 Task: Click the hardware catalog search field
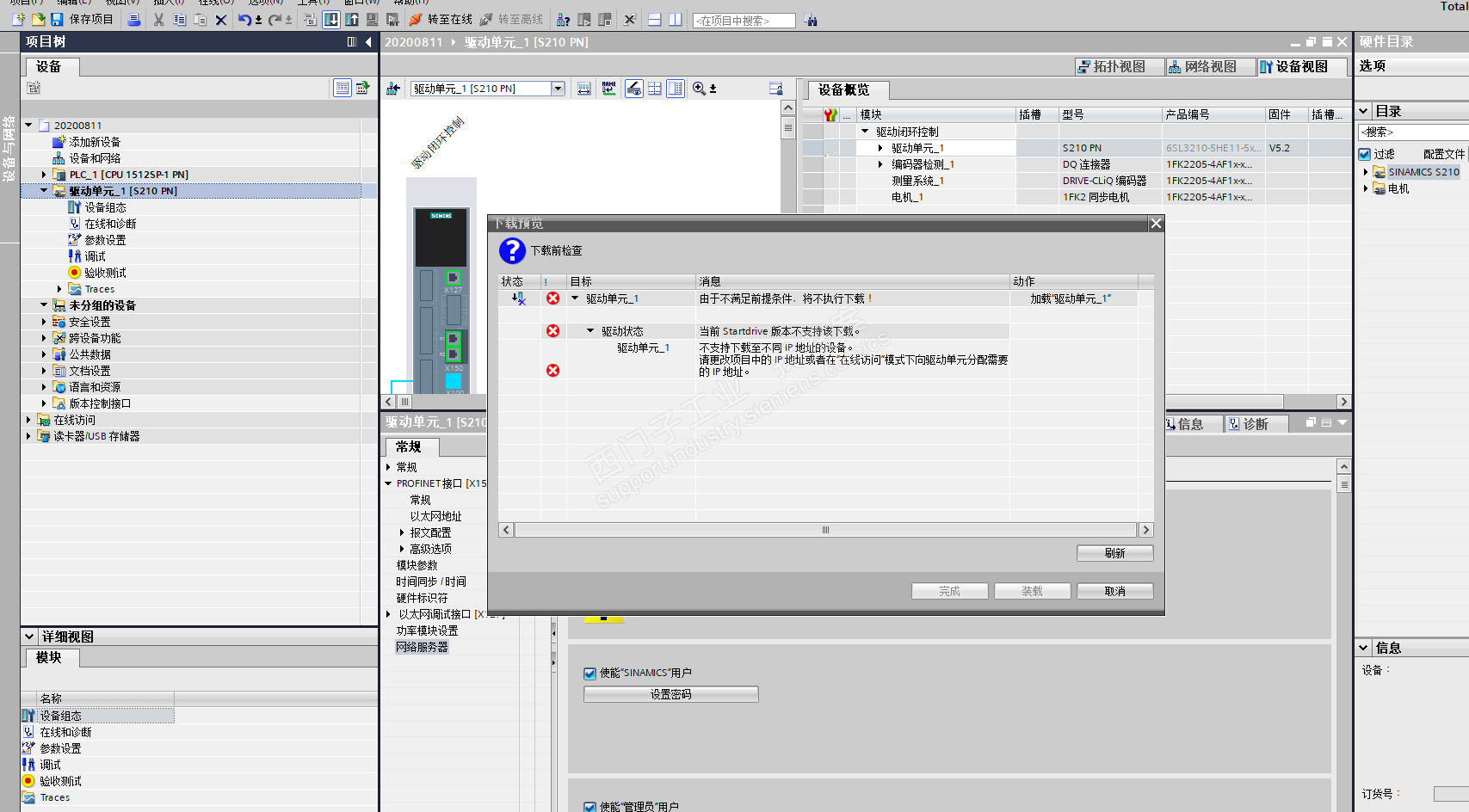[1413, 132]
